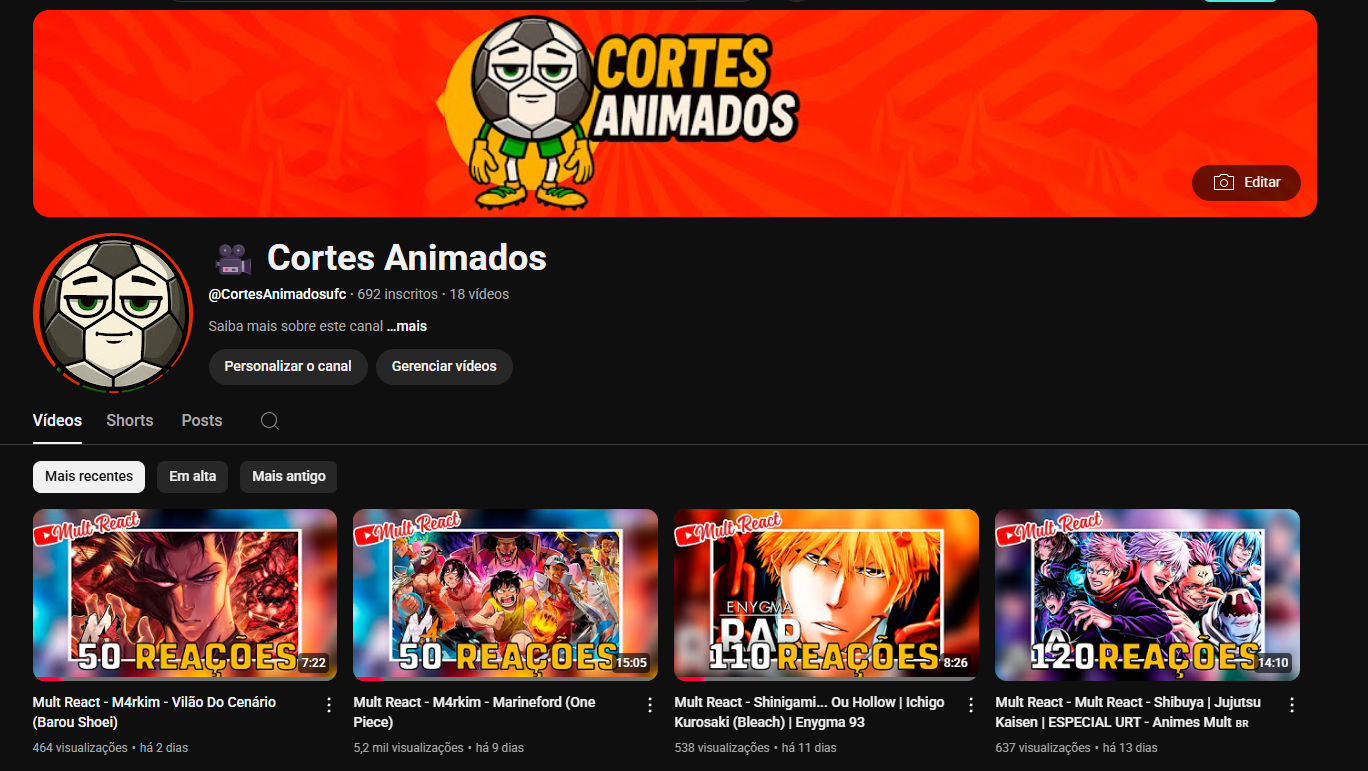Click 'Saiba mais sobre este canal' description
Image resolution: width=1368 pixels, height=771 pixels.
pos(296,326)
